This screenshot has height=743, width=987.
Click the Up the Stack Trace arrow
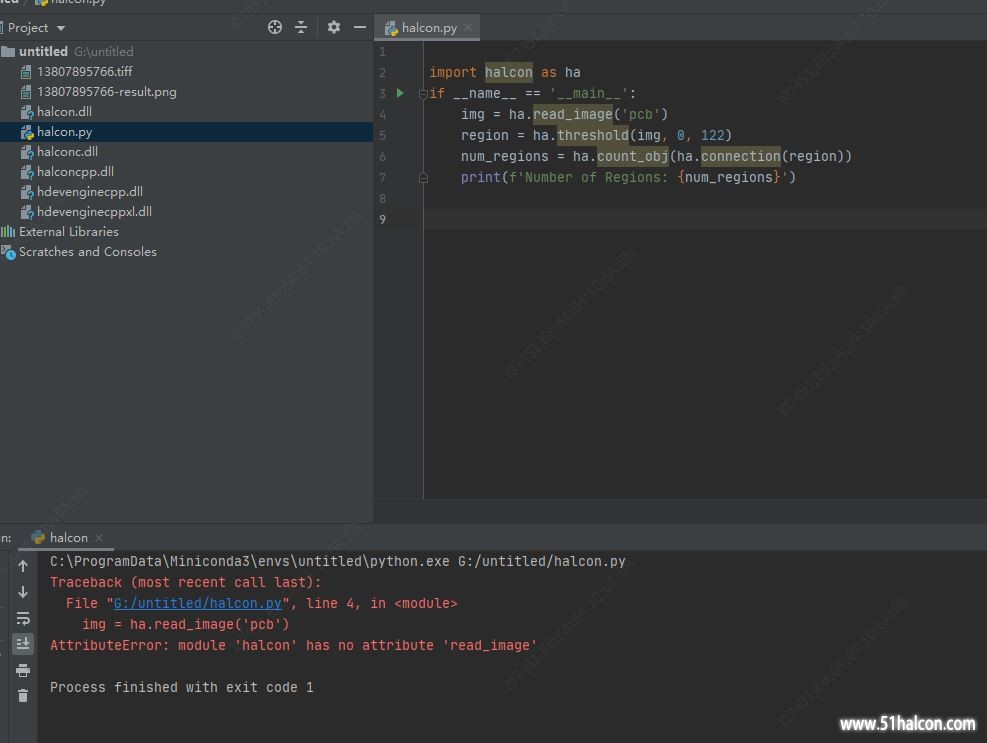point(23,566)
